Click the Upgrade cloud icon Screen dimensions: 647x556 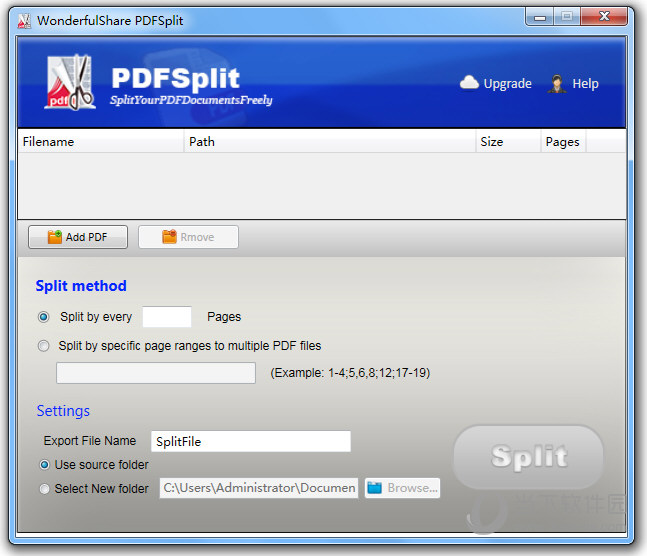(x=469, y=83)
